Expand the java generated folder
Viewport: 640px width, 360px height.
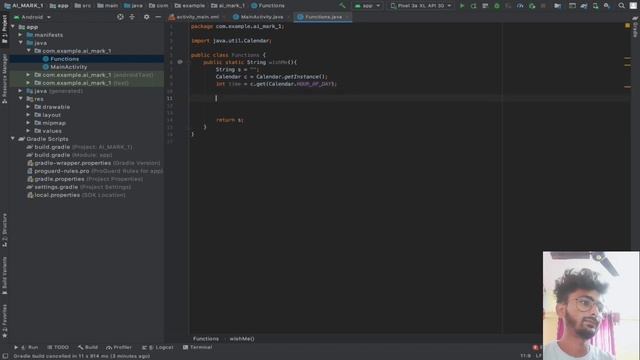(20, 91)
